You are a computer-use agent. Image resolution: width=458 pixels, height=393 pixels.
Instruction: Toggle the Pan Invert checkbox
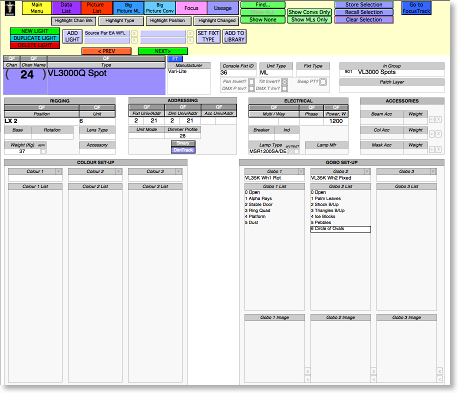251,81
